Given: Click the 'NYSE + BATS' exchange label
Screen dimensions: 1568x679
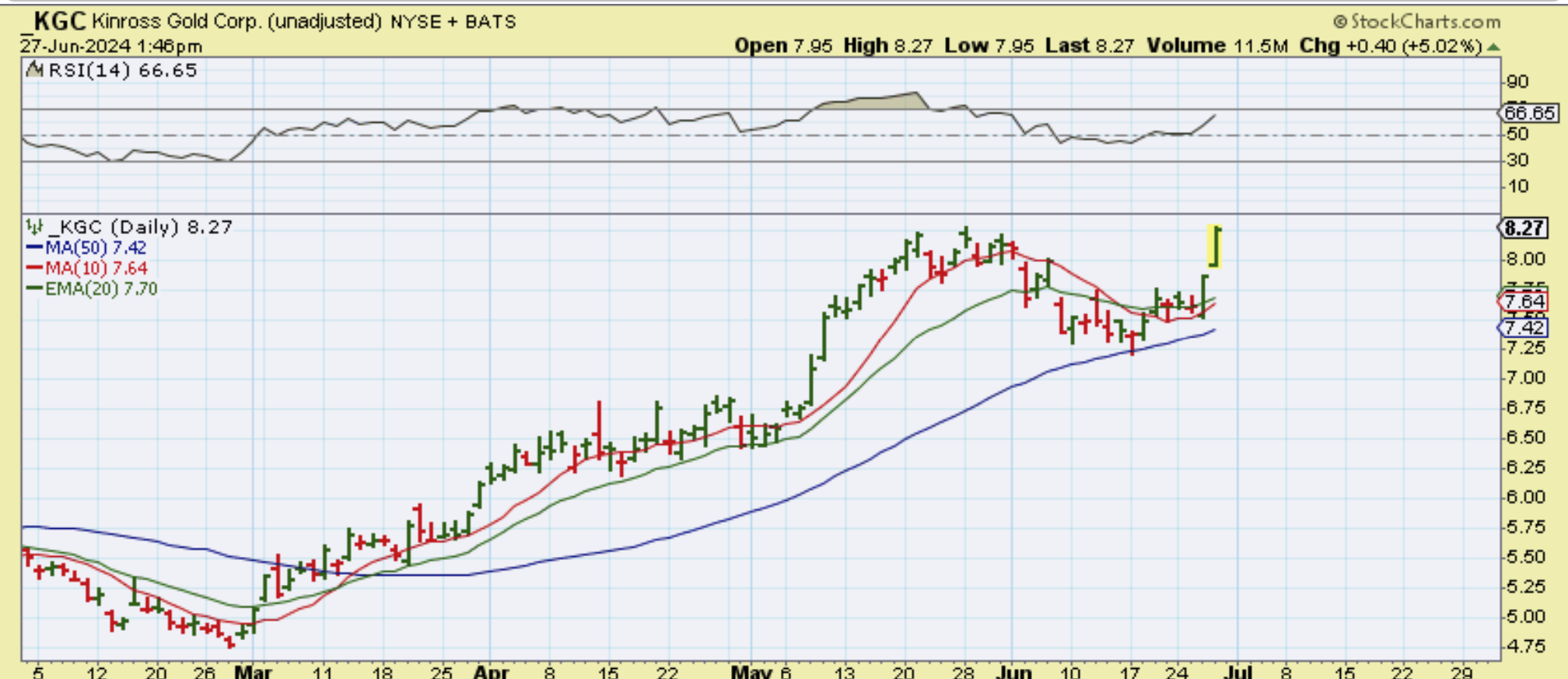Looking at the screenshot, I should 453,22.
